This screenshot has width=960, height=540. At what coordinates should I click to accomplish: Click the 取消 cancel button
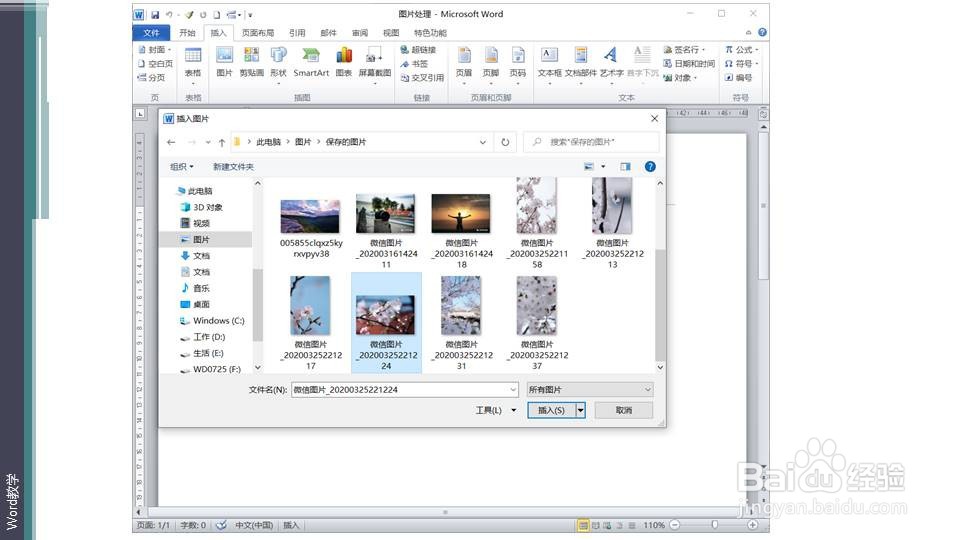coord(624,410)
